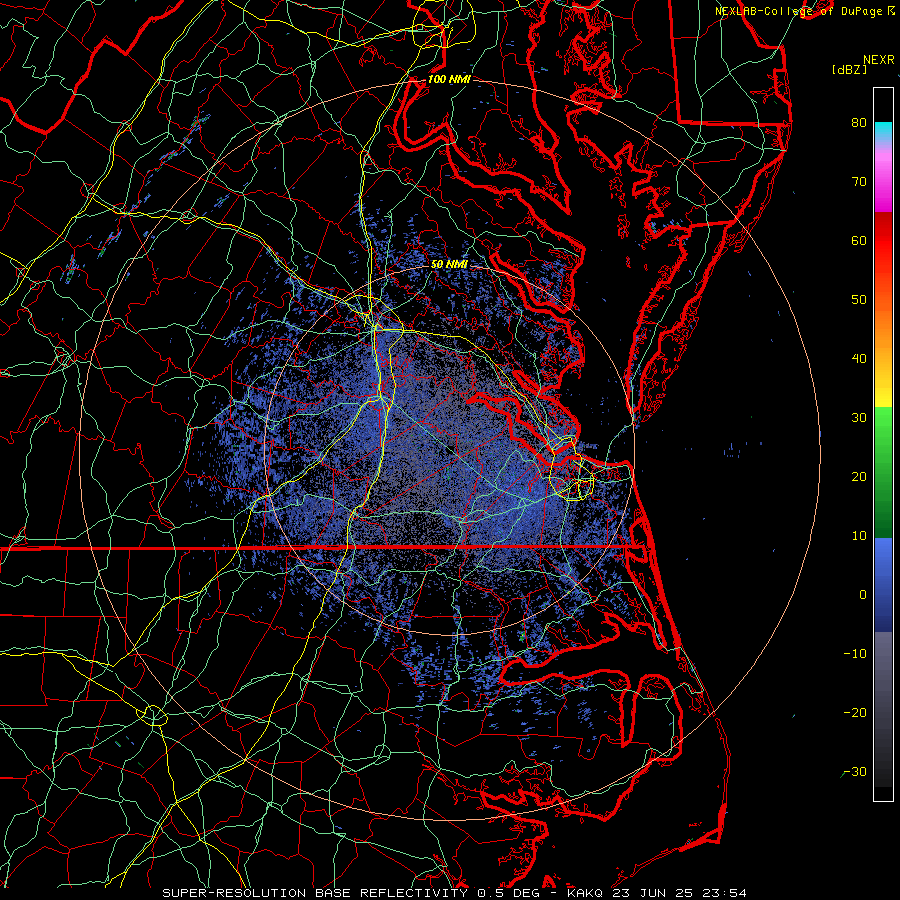This screenshot has height=900, width=900.
Task: Select the 30 value on the dBZ scale
Action: point(859,418)
